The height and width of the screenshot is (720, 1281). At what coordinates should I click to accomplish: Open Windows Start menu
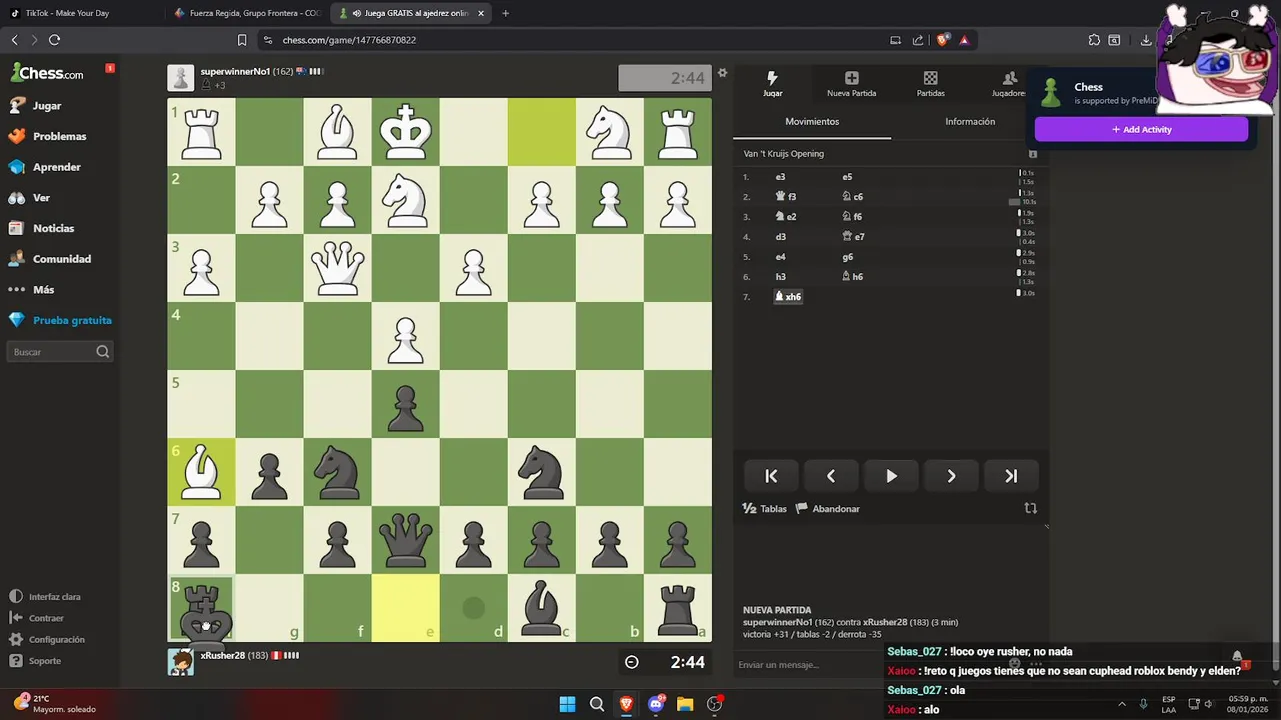pyautogui.click(x=567, y=704)
